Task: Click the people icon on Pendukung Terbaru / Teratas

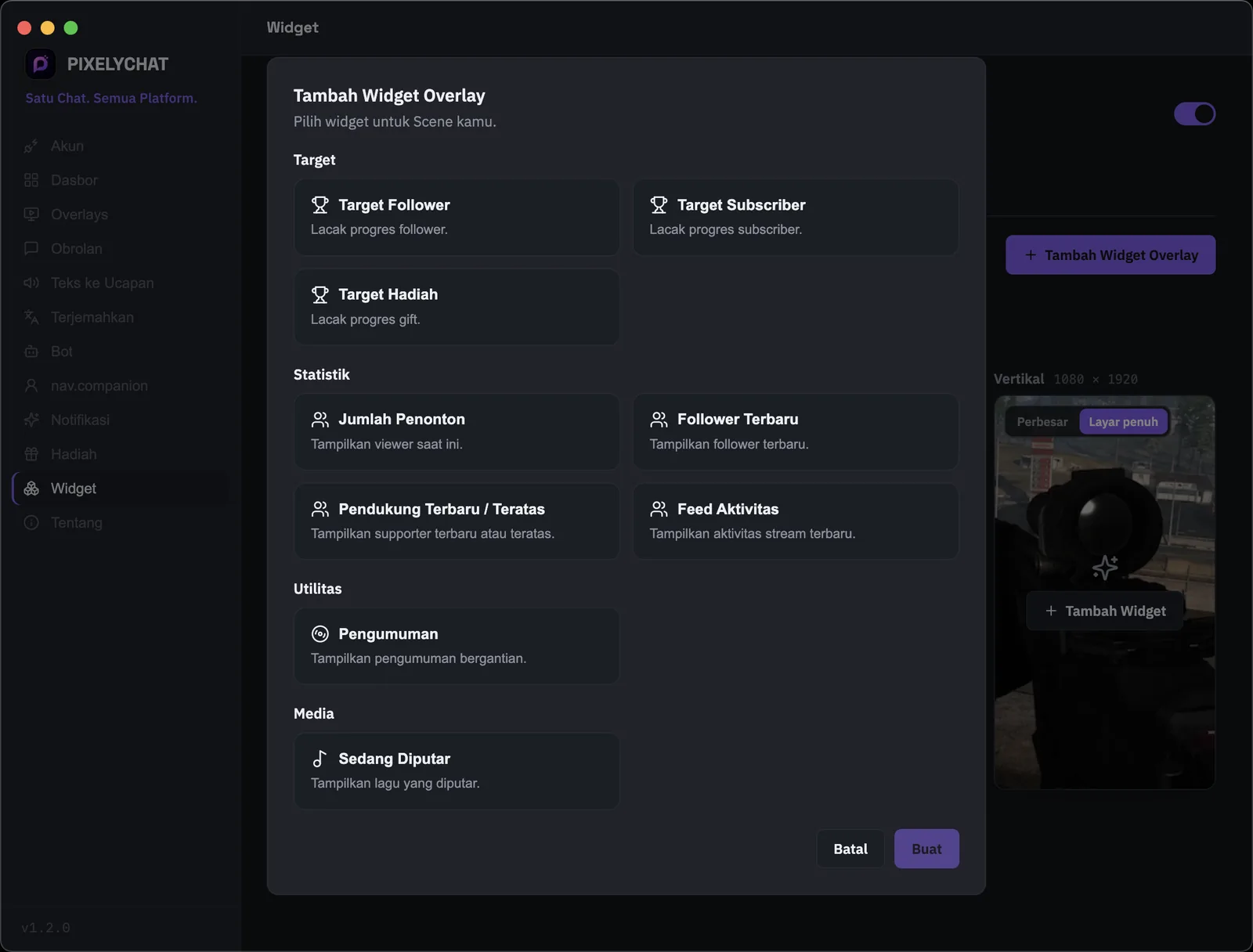Action: coord(320,509)
